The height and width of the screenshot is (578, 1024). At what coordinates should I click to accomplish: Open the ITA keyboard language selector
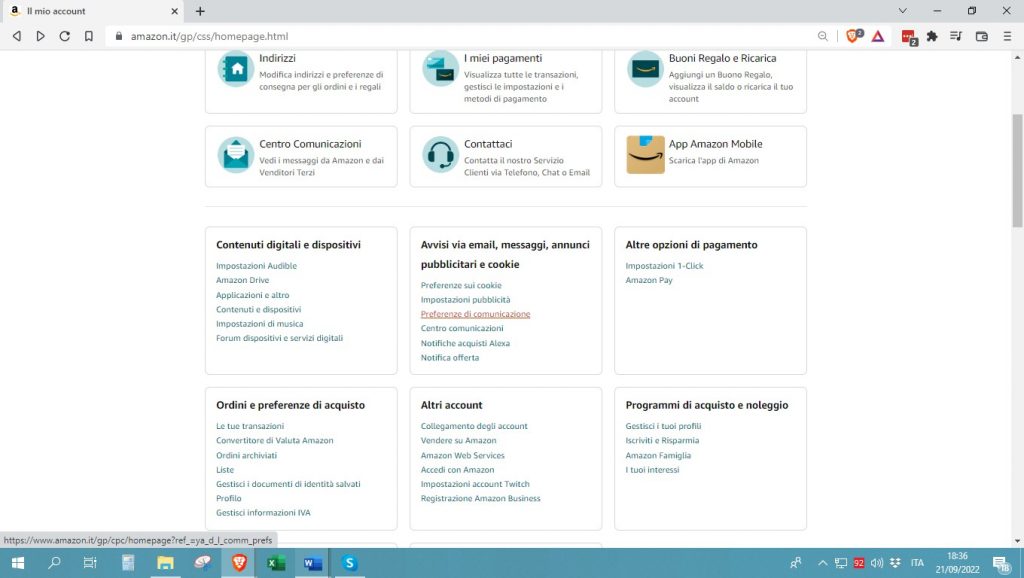[916, 562]
